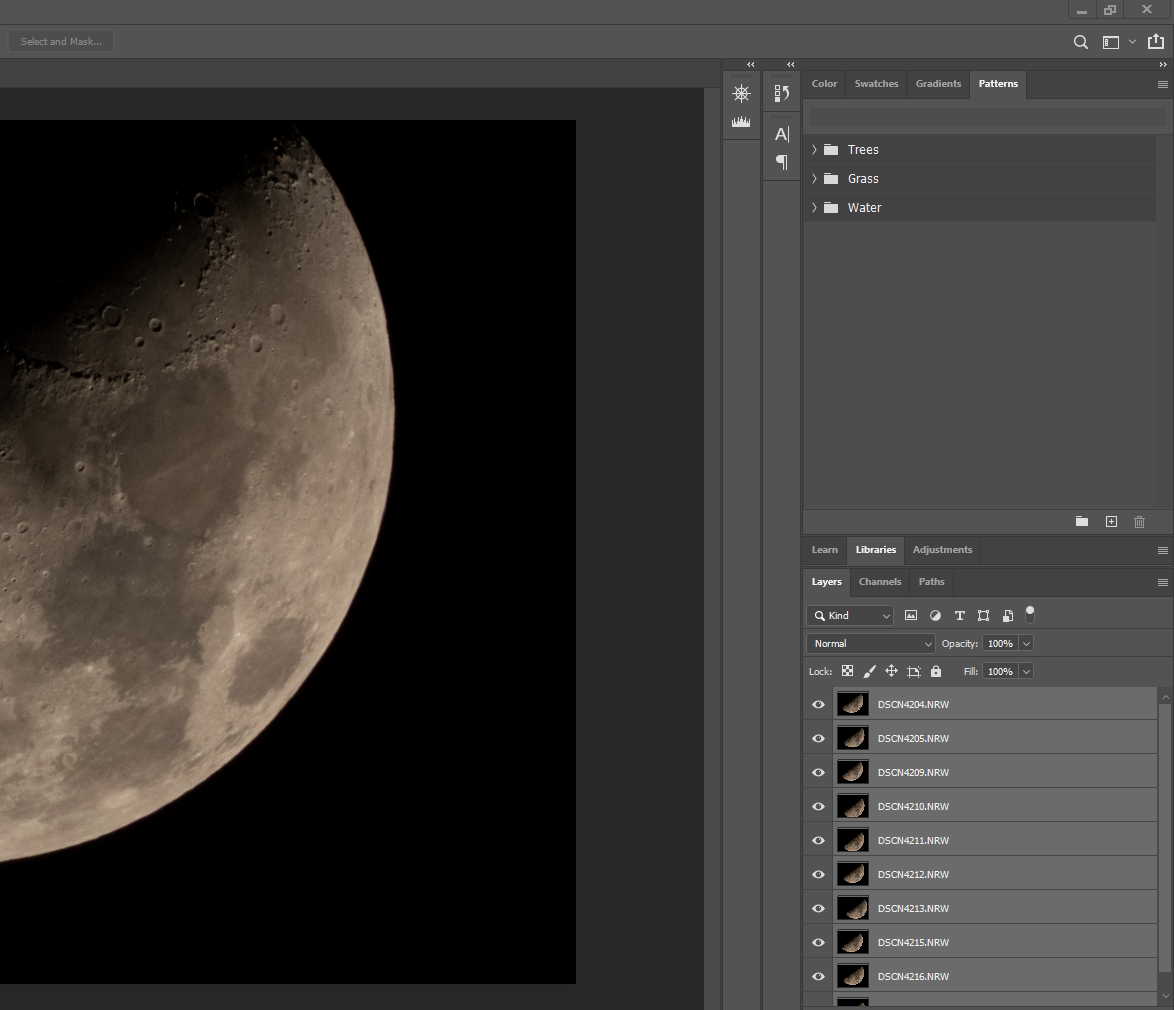Filter for adjustment layers in Layers panel
Screen dimensions: 1174x1010
[x=934, y=615]
